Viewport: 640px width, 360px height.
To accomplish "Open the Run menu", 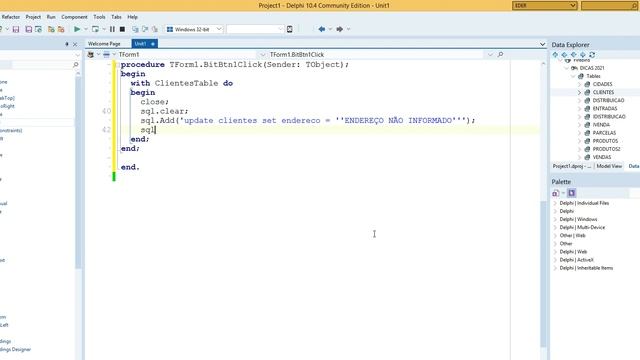I will click(51, 17).
